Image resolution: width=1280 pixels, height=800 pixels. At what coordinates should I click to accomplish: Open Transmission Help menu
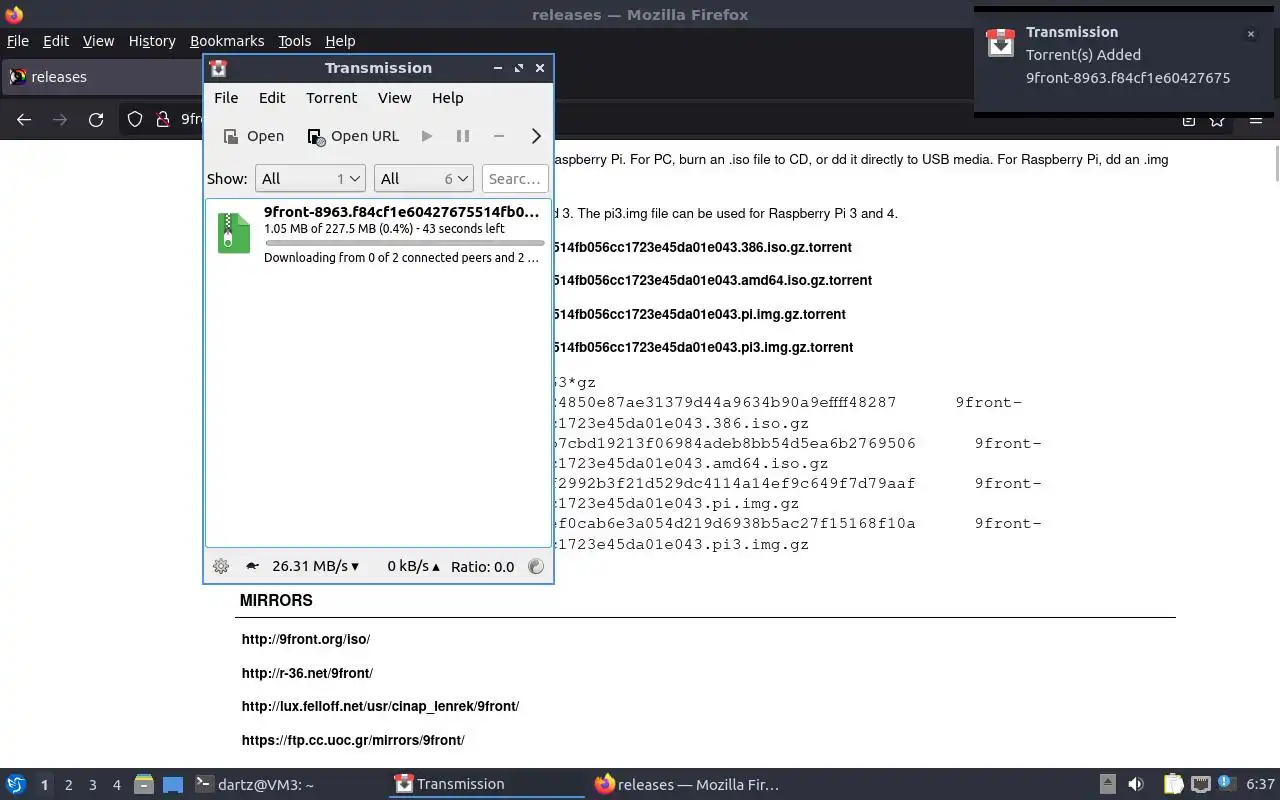pos(447,97)
